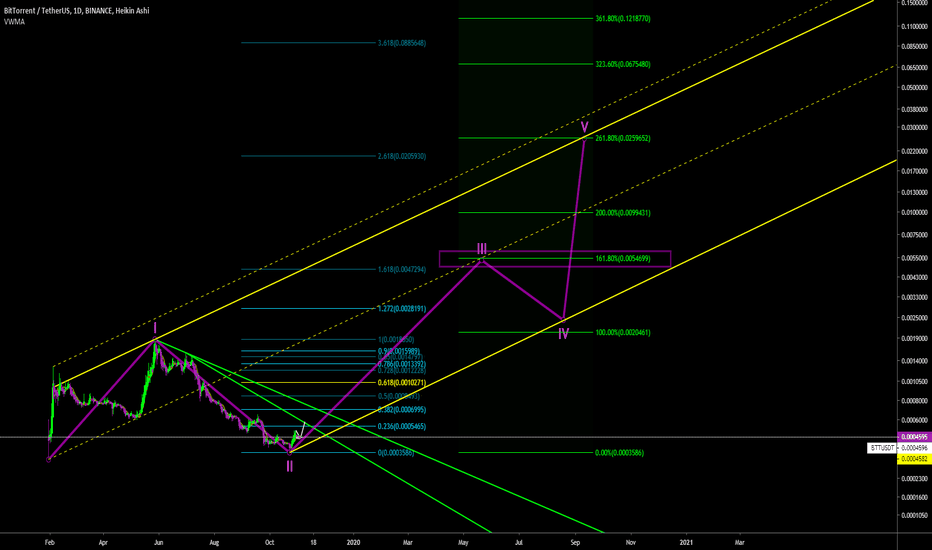Click the magenta 0.0004595 price tag
This screenshot has height=550, width=932.
914,437
